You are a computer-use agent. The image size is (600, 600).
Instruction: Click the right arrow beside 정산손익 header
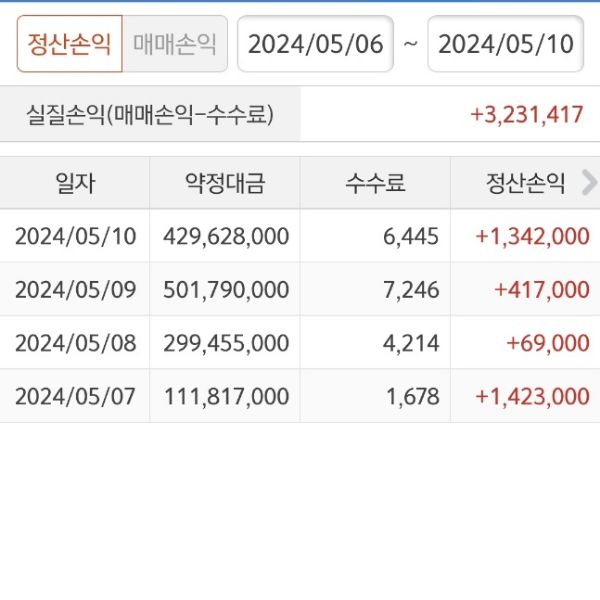click(x=589, y=182)
